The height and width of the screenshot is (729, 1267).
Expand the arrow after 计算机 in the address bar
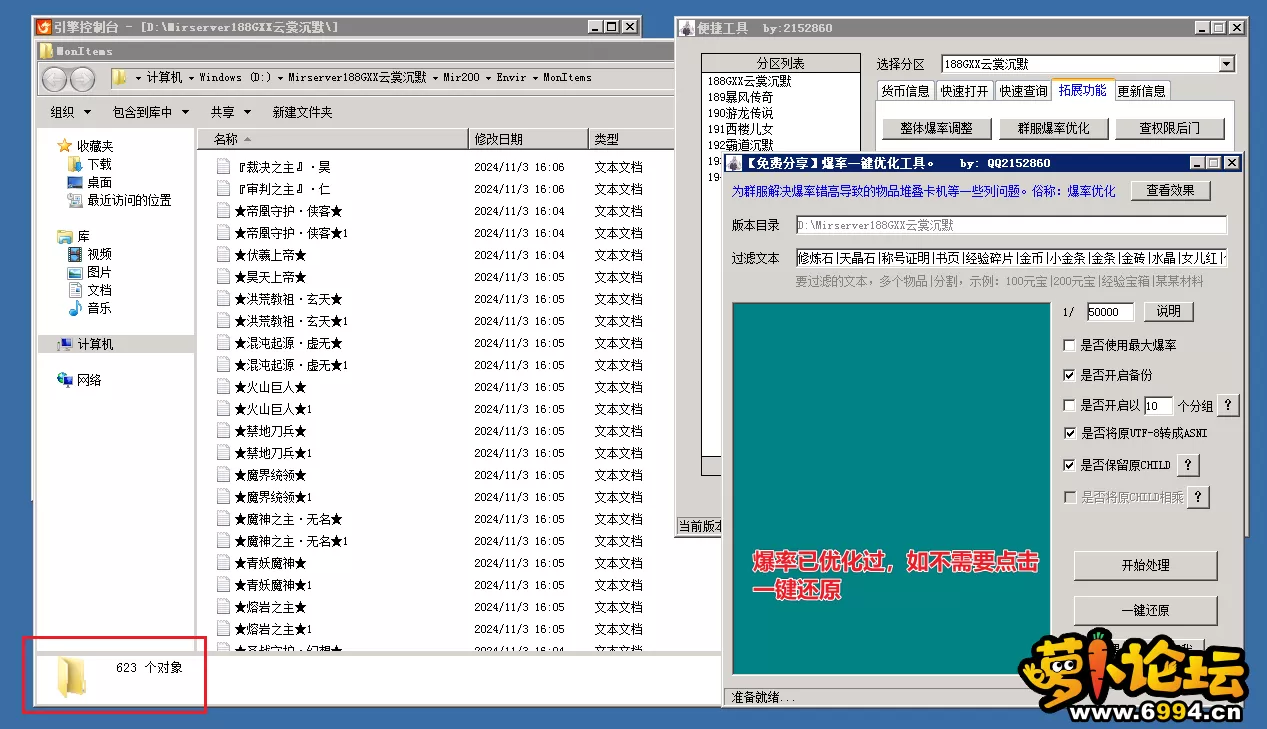point(191,77)
